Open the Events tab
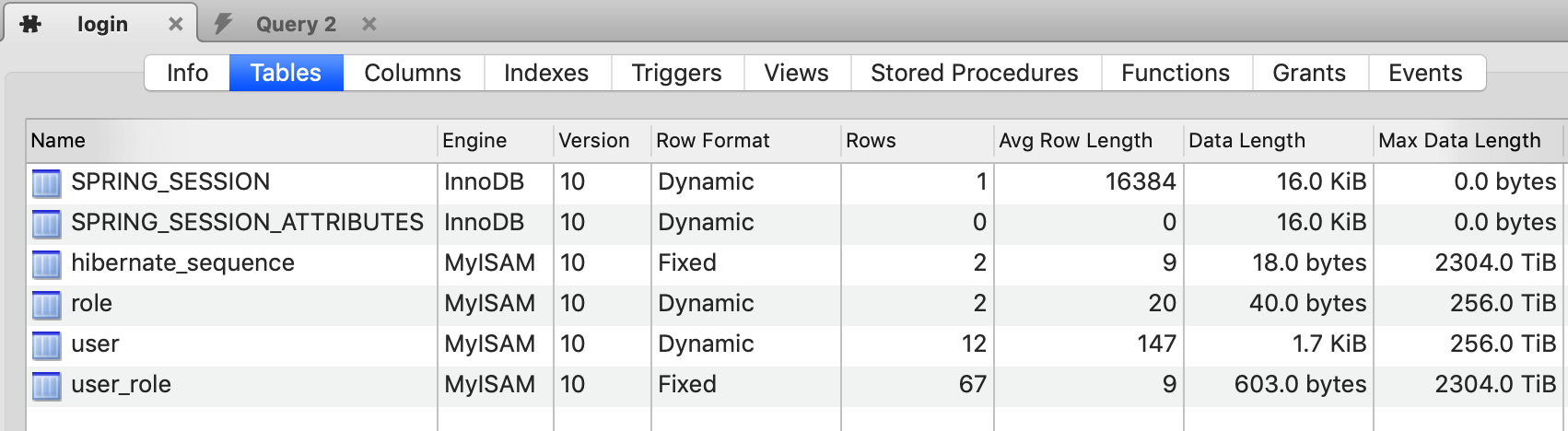 pyautogui.click(x=1424, y=73)
